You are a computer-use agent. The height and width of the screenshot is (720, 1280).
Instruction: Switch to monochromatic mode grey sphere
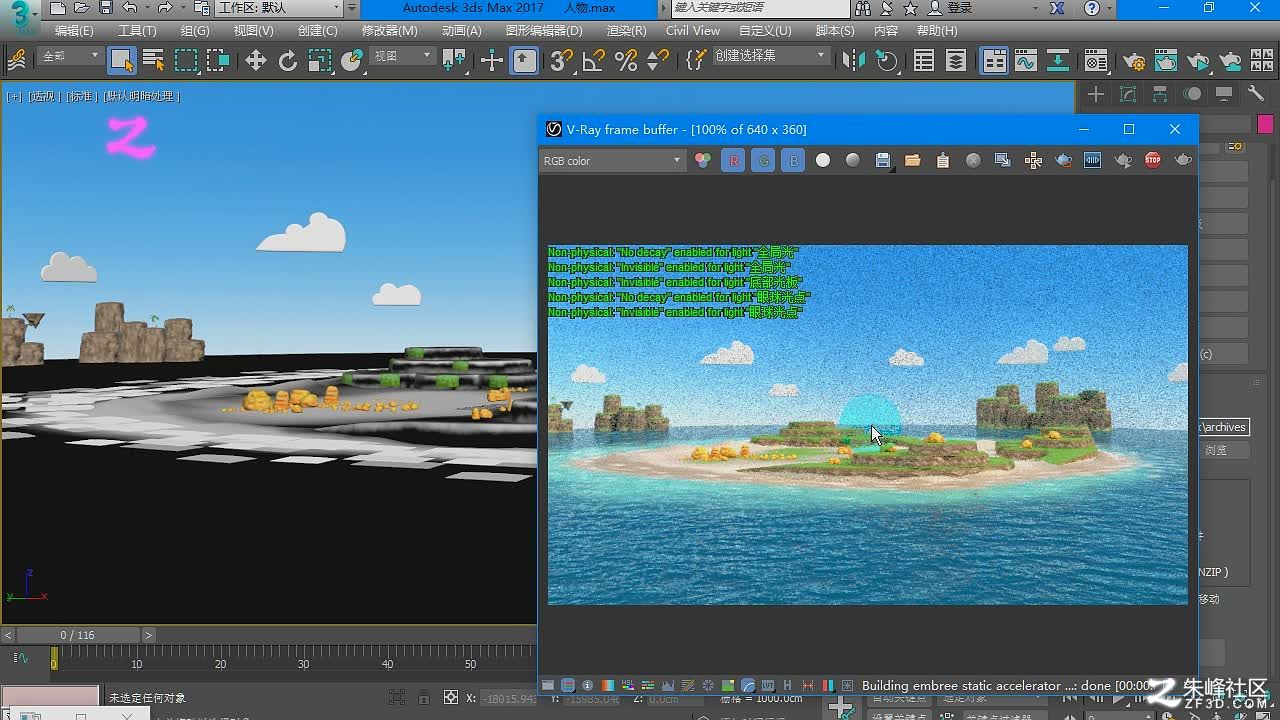coord(853,160)
